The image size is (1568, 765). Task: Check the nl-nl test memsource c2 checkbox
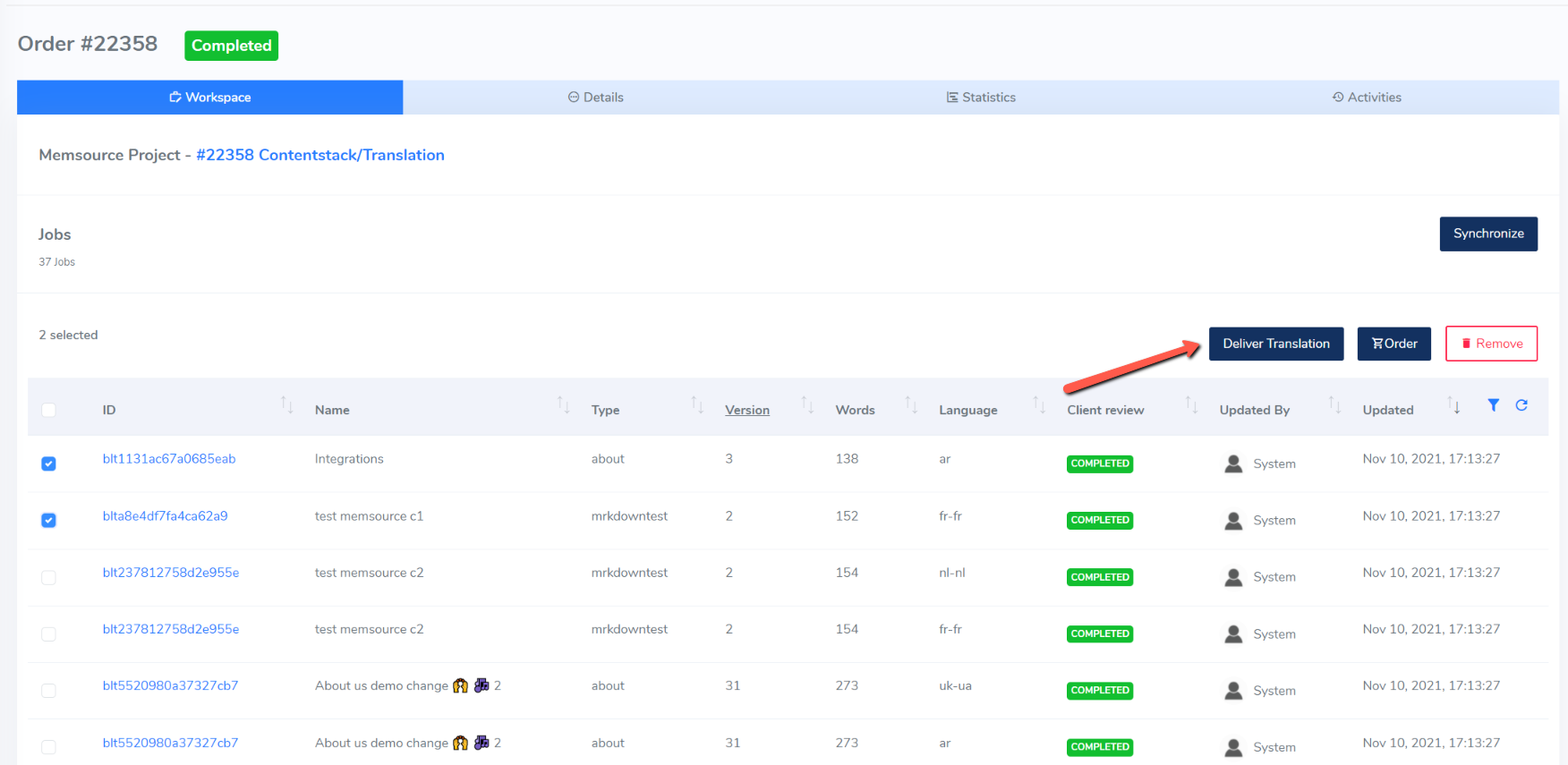48,577
